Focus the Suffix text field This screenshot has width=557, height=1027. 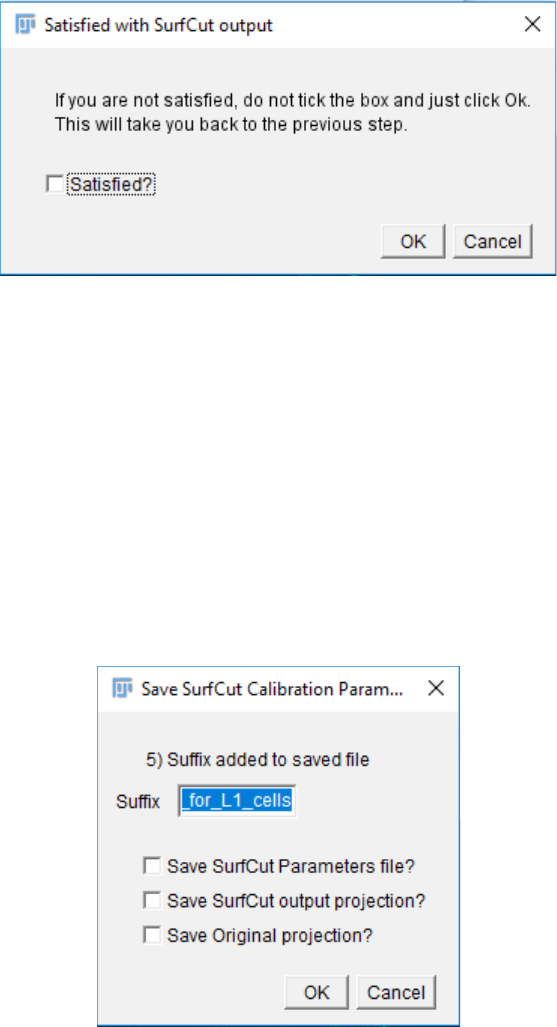point(237,801)
